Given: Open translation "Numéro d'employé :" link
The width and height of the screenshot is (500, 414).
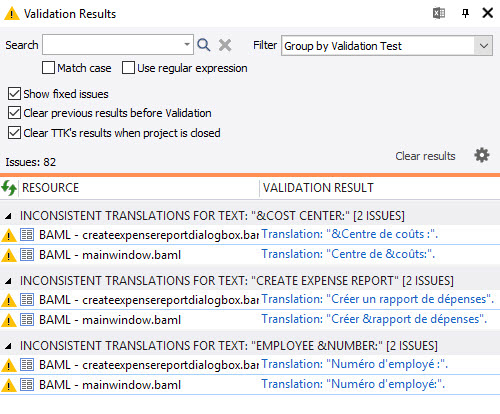Looking at the screenshot, I should click(x=355, y=364).
